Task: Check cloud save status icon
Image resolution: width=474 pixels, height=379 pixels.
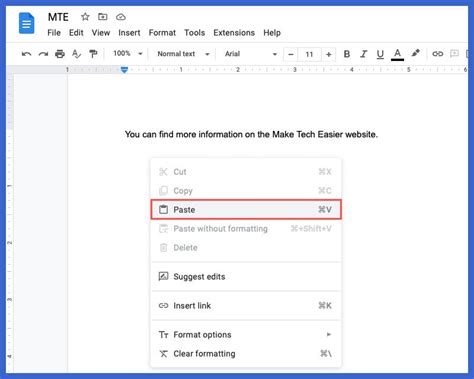Action: coord(121,17)
